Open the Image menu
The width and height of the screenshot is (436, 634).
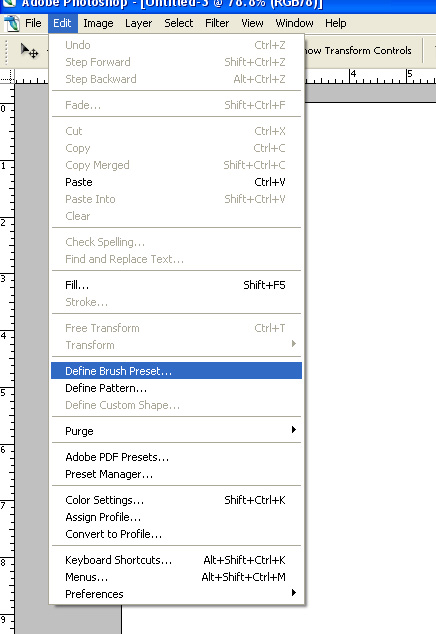[98, 23]
